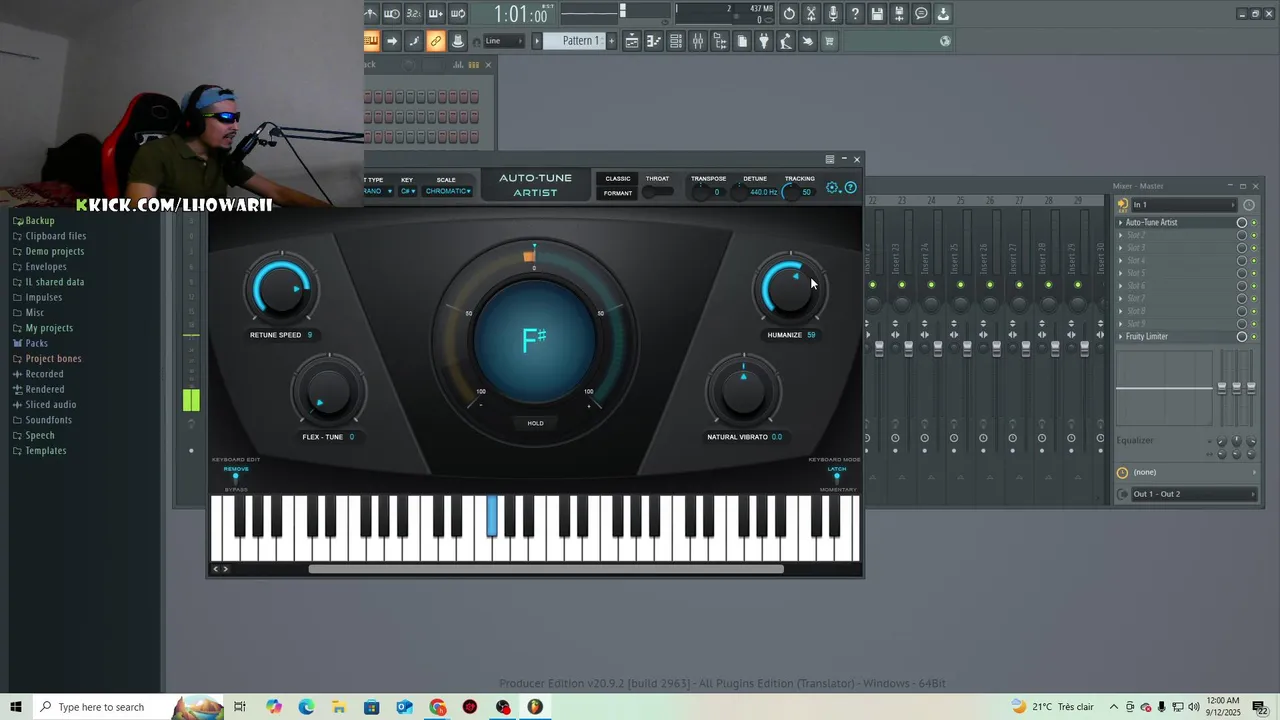
Task: Open the Clipboard files folder in browser
Action: (x=56, y=236)
